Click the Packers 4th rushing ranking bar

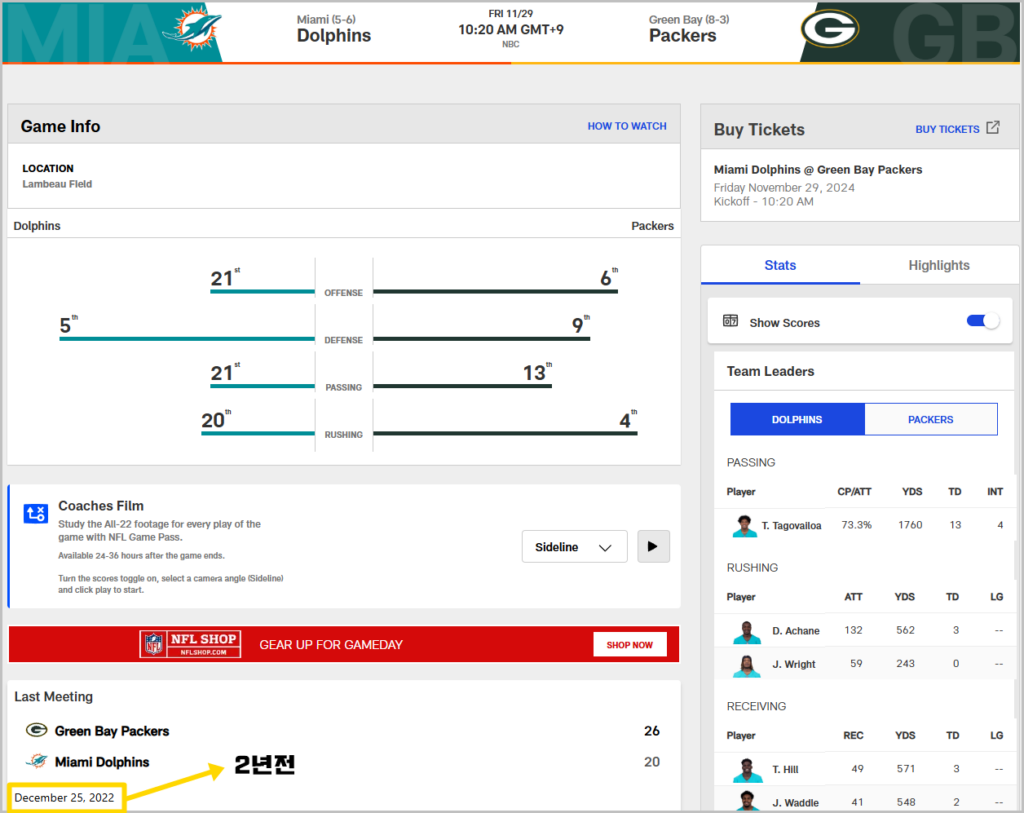pyautogui.click(x=505, y=433)
